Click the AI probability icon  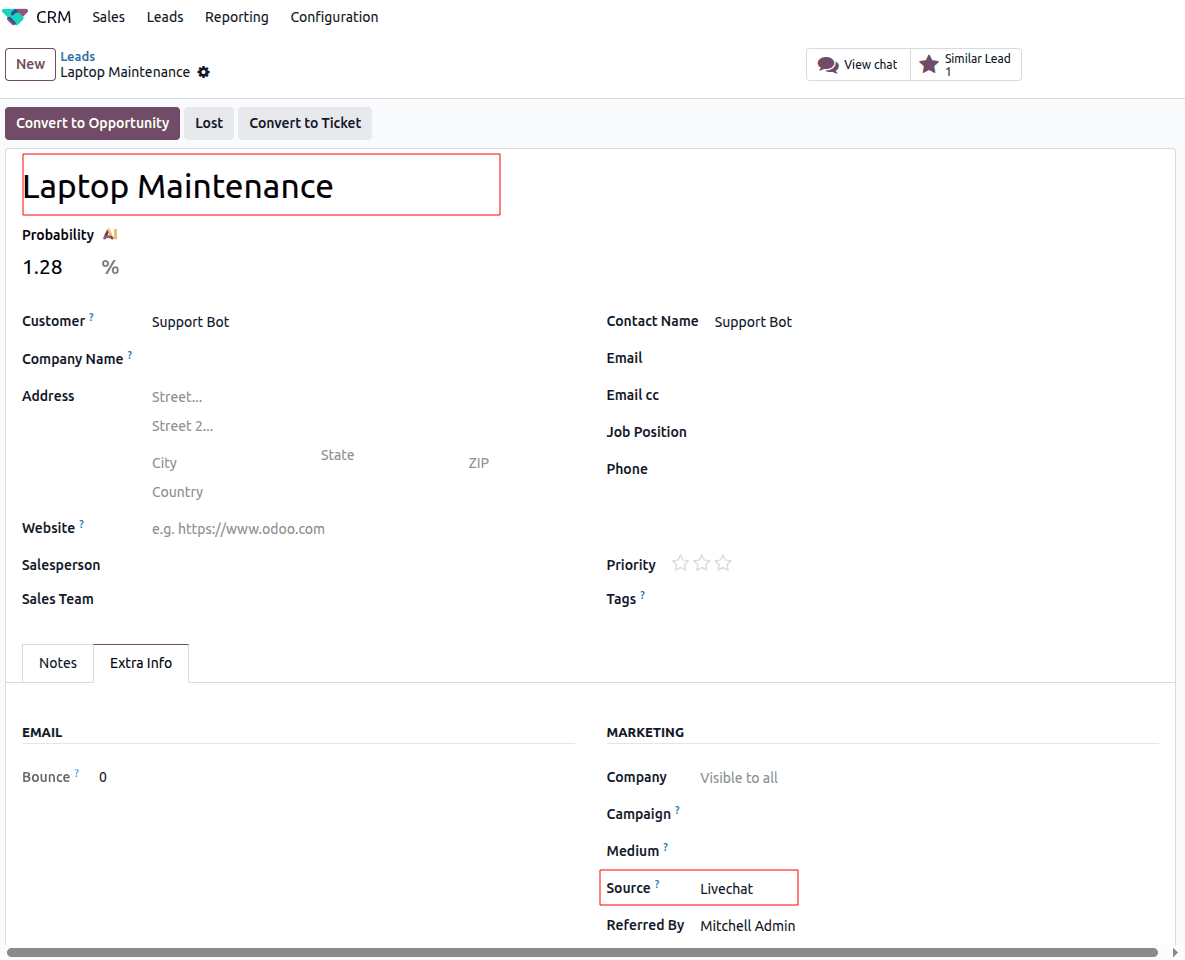pyautogui.click(x=110, y=235)
